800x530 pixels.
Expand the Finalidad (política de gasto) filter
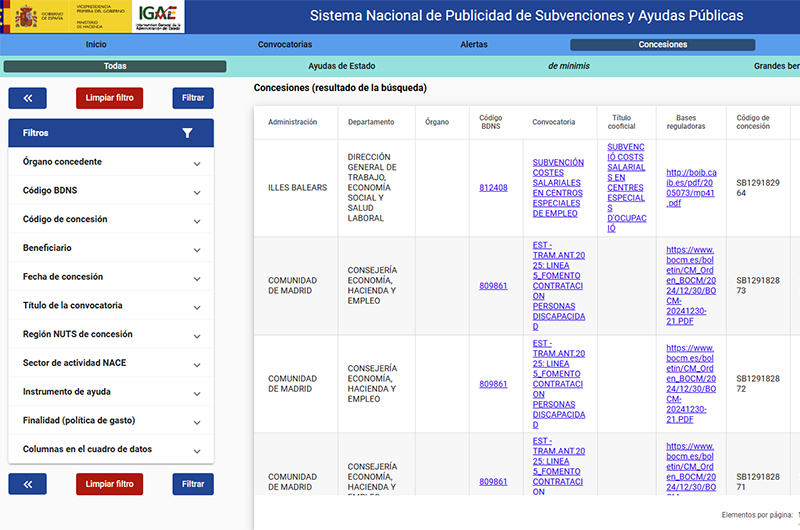coord(111,420)
